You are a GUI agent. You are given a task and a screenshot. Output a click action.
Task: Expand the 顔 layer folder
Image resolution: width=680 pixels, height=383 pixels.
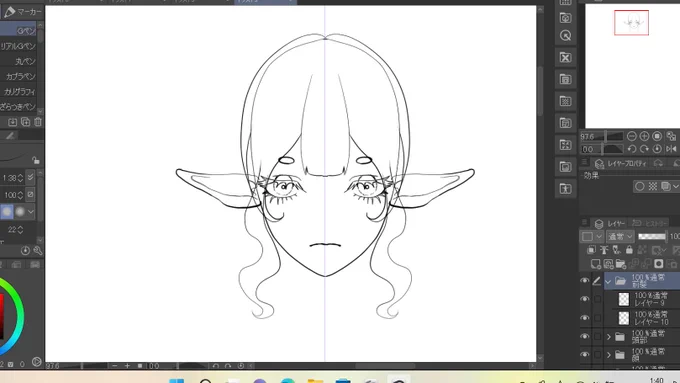point(608,355)
